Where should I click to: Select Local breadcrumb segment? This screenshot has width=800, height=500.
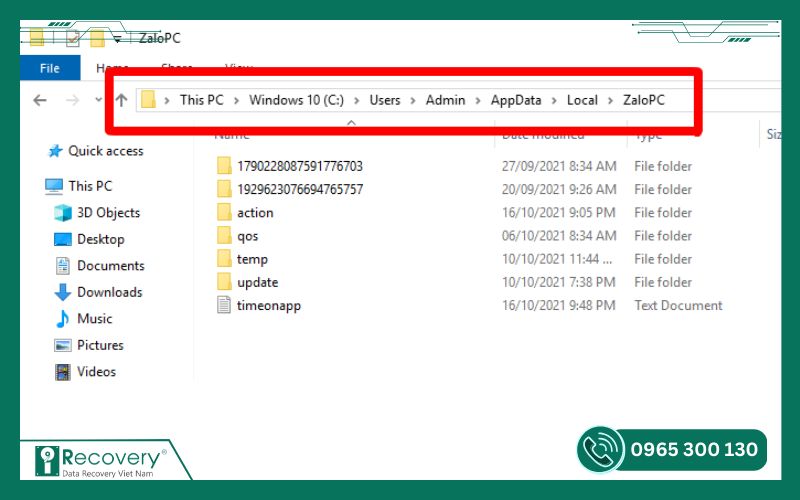pyautogui.click(x=582, y=100)
